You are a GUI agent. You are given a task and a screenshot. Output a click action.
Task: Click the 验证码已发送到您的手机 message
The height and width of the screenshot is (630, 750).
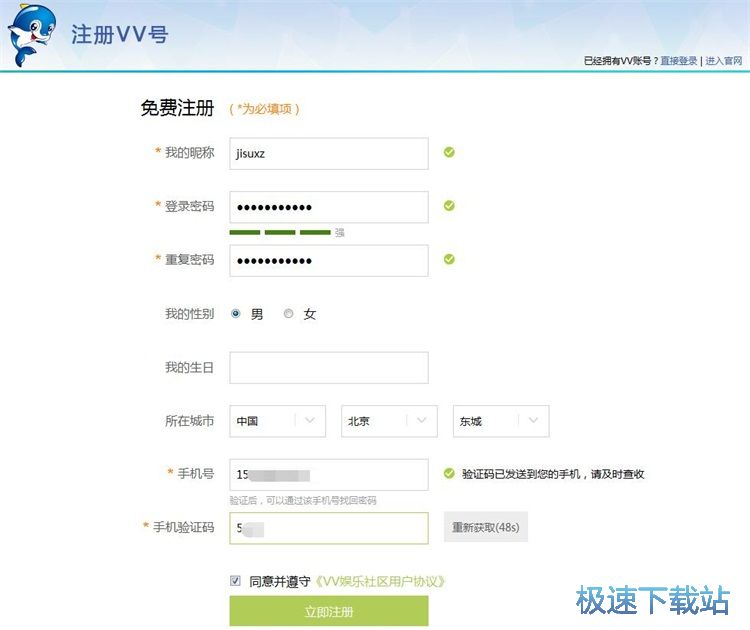click(553, 474)
